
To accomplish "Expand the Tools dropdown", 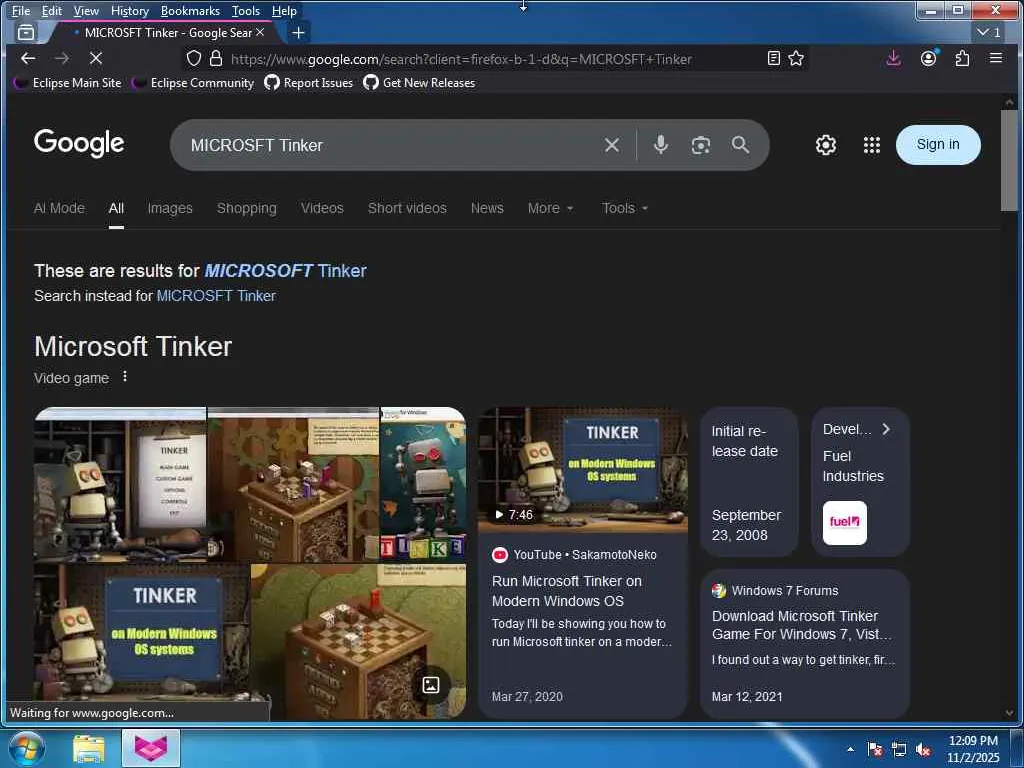I will click(625, 208).
